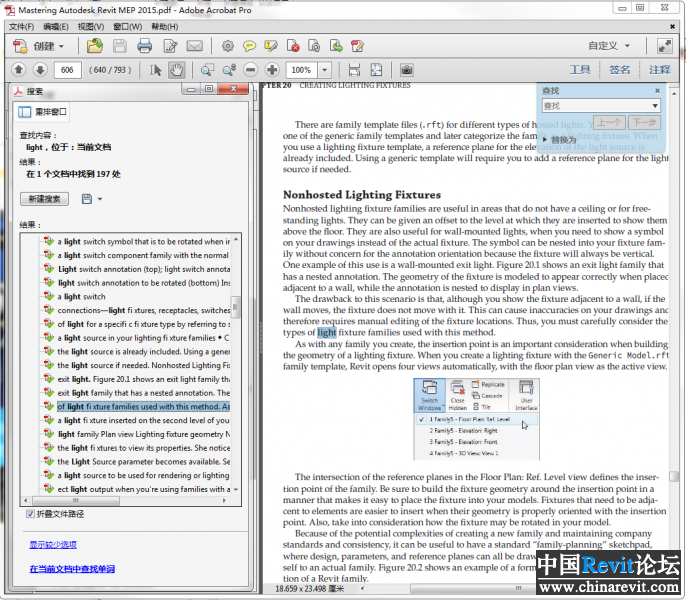686x600 pixels.
Task: Expand the Create button dropdown
Action: [61, 46]
